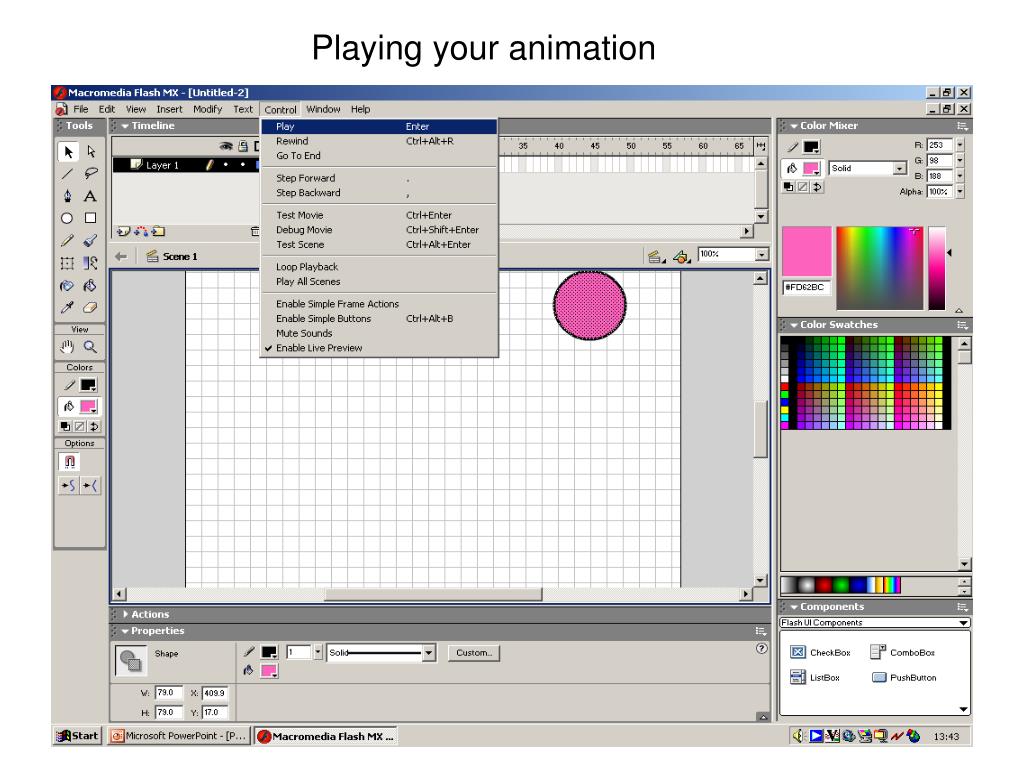
Task: Choose the Paint Bucket tool
Action: tap(91, 285)
